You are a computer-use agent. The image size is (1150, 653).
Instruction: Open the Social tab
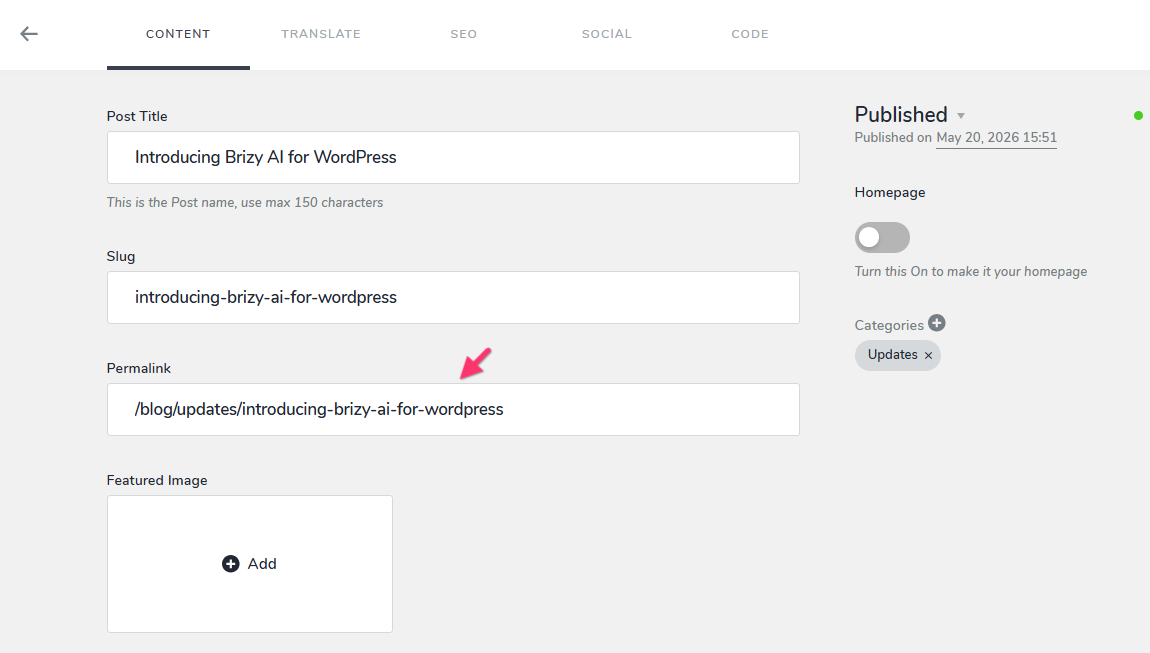point(607,34)
